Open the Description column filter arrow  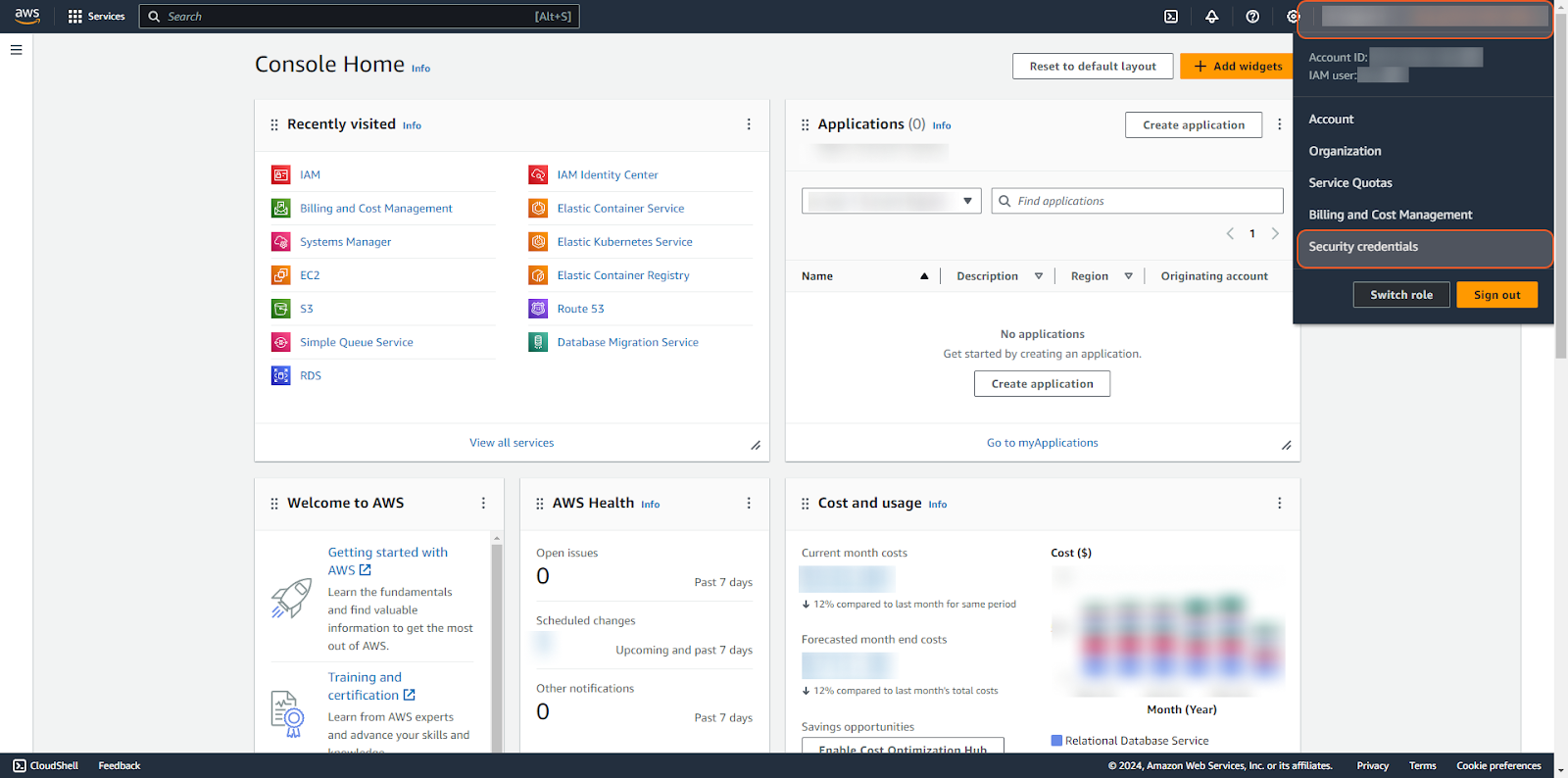point(1039,276)
